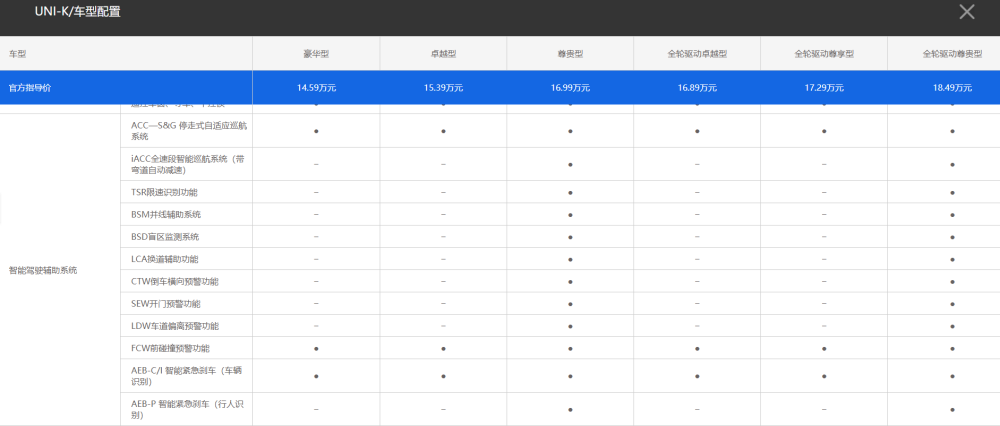The image size is (1000, 426).
Task: Select the 'SEW开门预警功能' row label
Action: pos(165,304)
